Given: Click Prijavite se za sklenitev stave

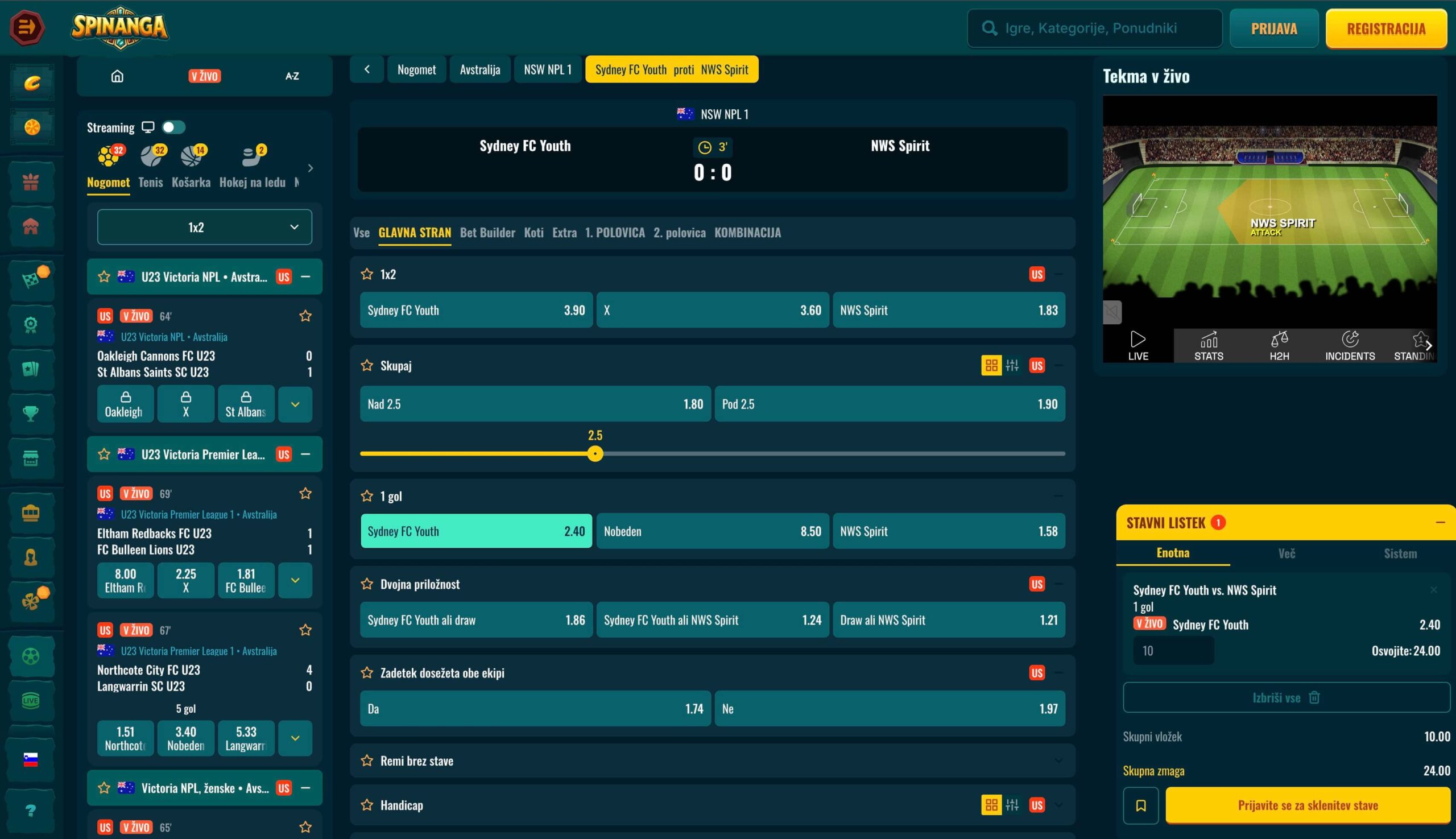Looking at the screenshot, I should tap(1308, 805).
